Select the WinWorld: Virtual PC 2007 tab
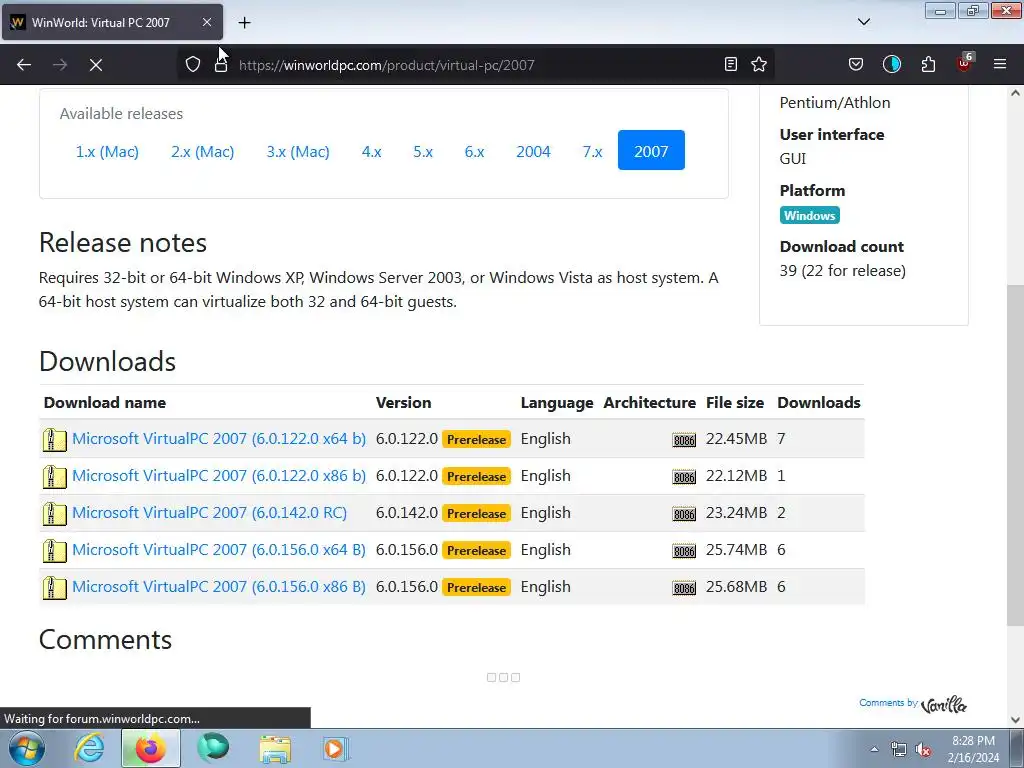Image resolution: width=1024 pixels, height=768 pixels. (112, 22)
